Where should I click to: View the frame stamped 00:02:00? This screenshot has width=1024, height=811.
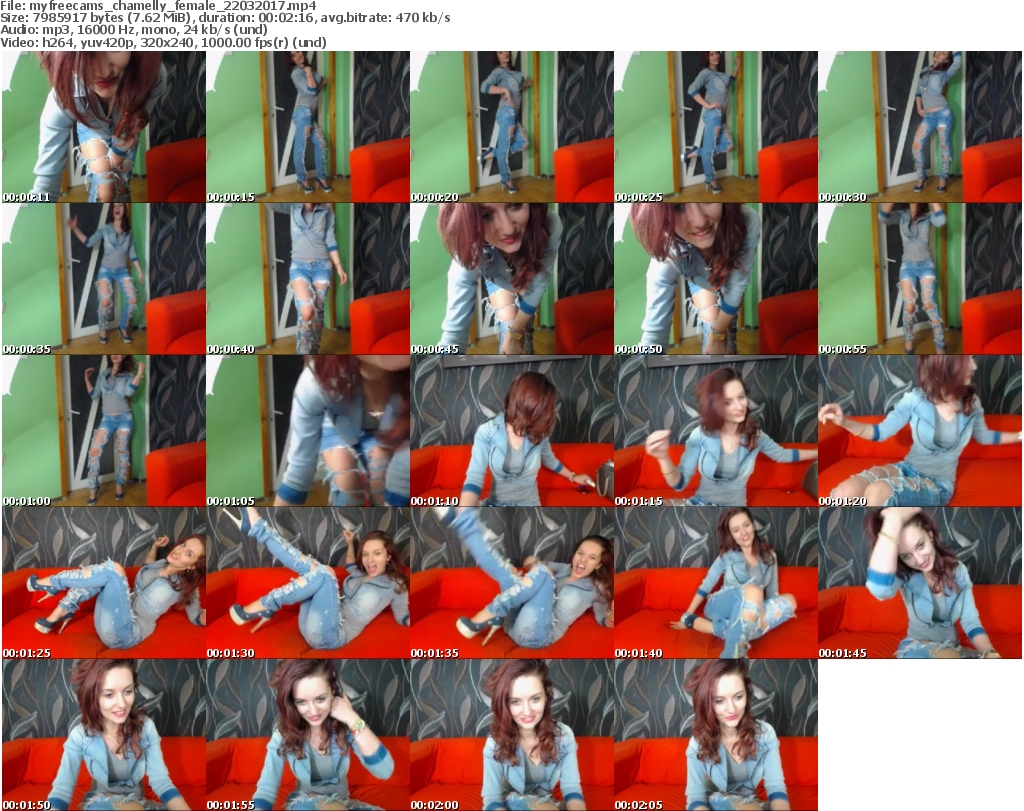tap(512, 735)
